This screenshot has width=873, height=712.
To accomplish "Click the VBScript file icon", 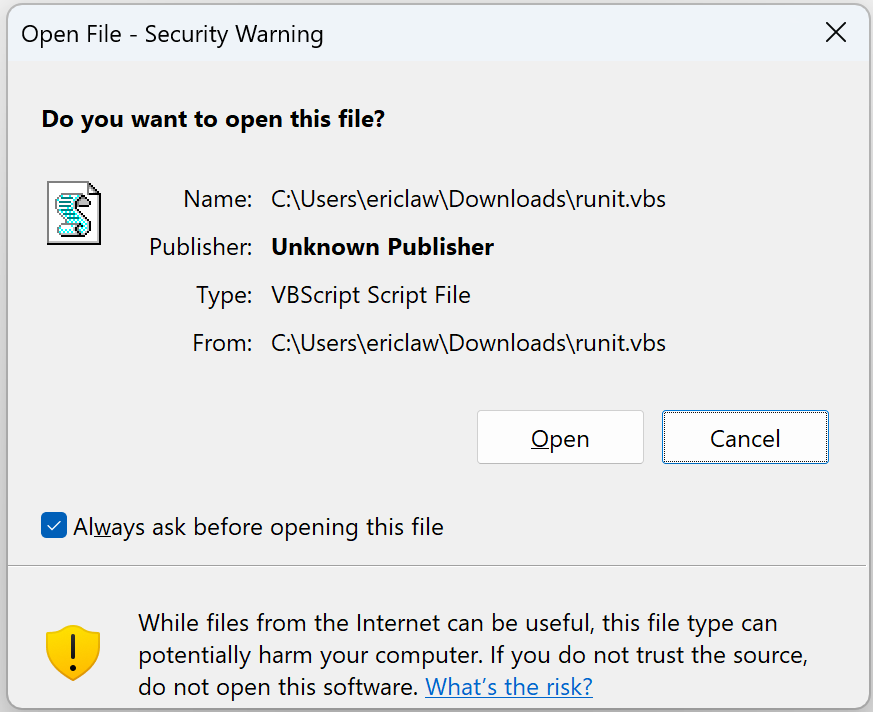I will (x=74, y=212).
